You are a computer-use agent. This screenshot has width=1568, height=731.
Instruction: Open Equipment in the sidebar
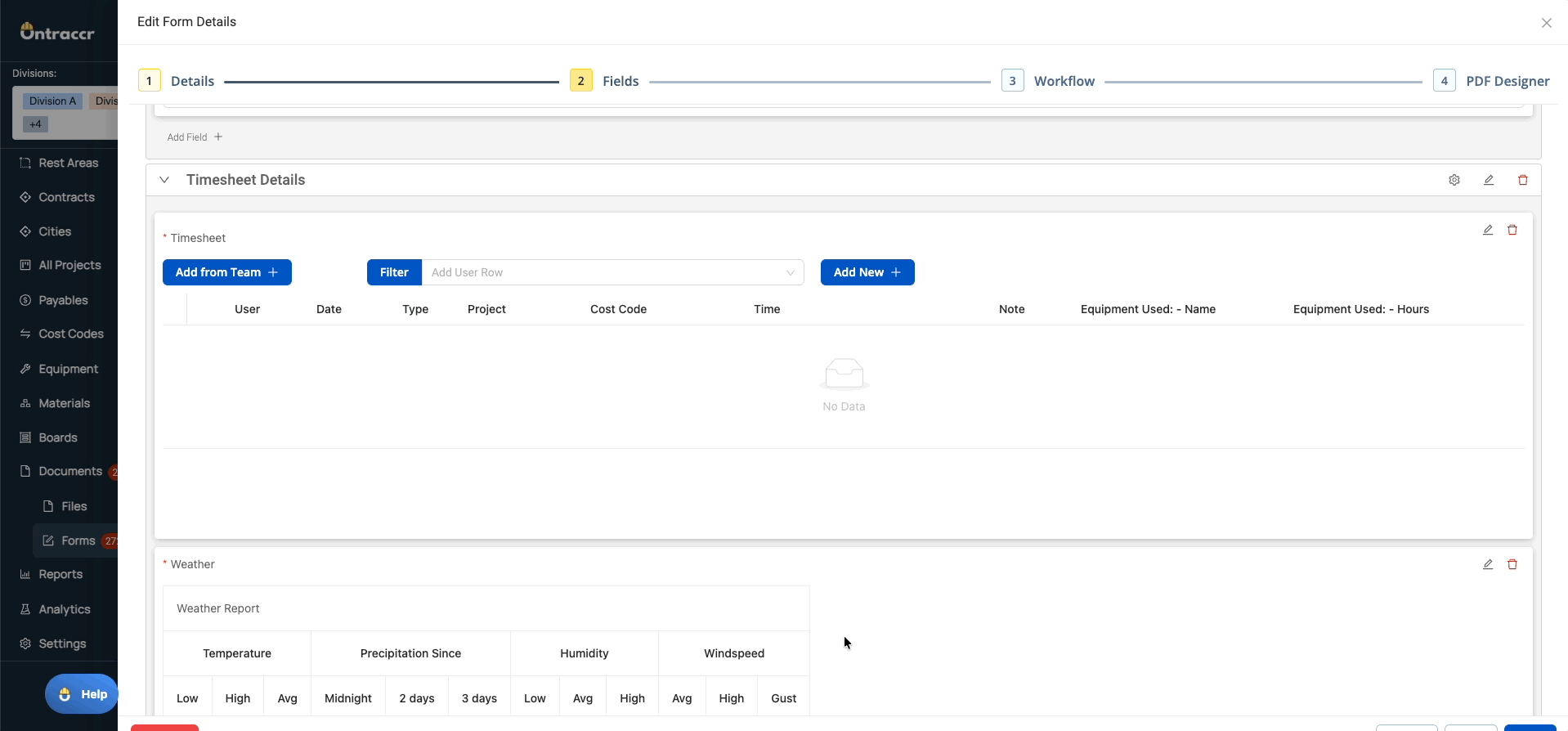coord(68,369)
